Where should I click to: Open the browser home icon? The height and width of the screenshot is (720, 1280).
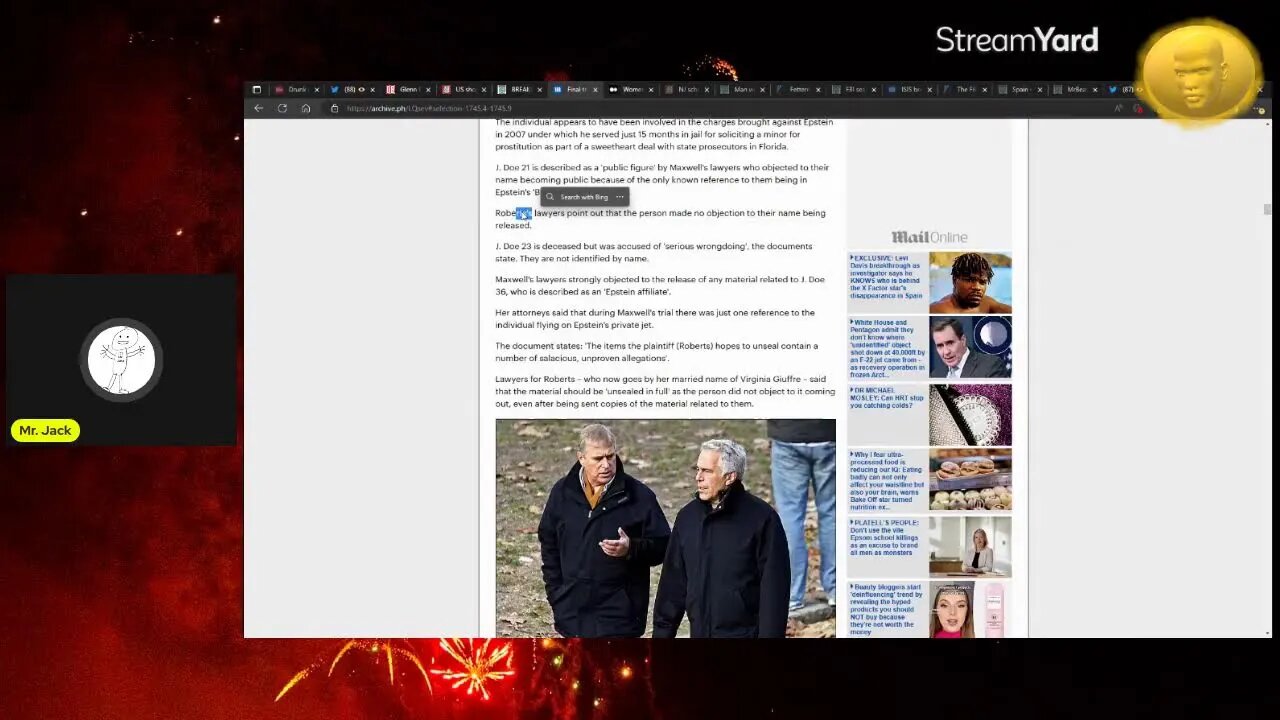coord(306,108)
